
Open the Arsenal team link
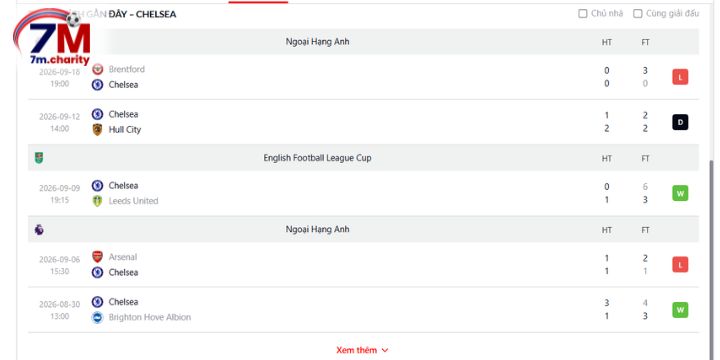pos(123,257)
